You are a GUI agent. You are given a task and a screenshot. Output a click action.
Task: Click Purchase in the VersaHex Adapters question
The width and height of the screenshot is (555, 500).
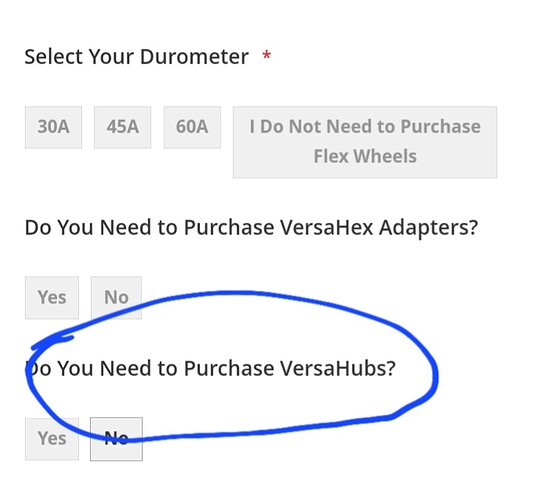tap(229, 227)
